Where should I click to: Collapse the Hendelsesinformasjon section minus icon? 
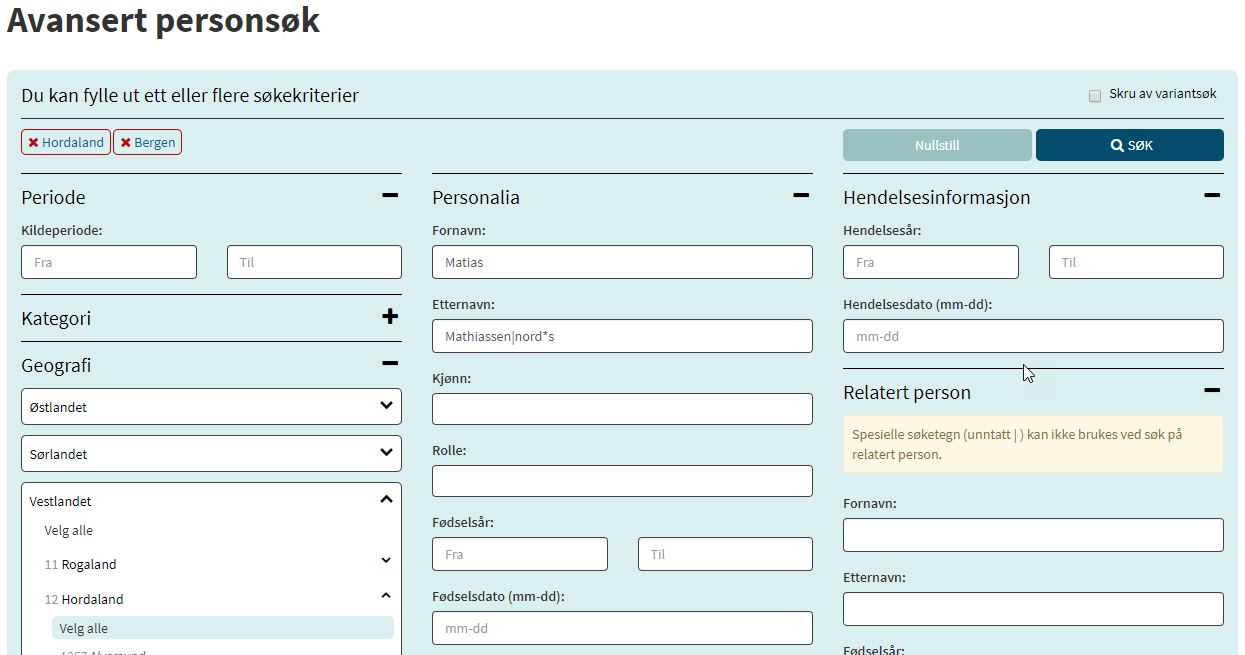pos(1212,196)
